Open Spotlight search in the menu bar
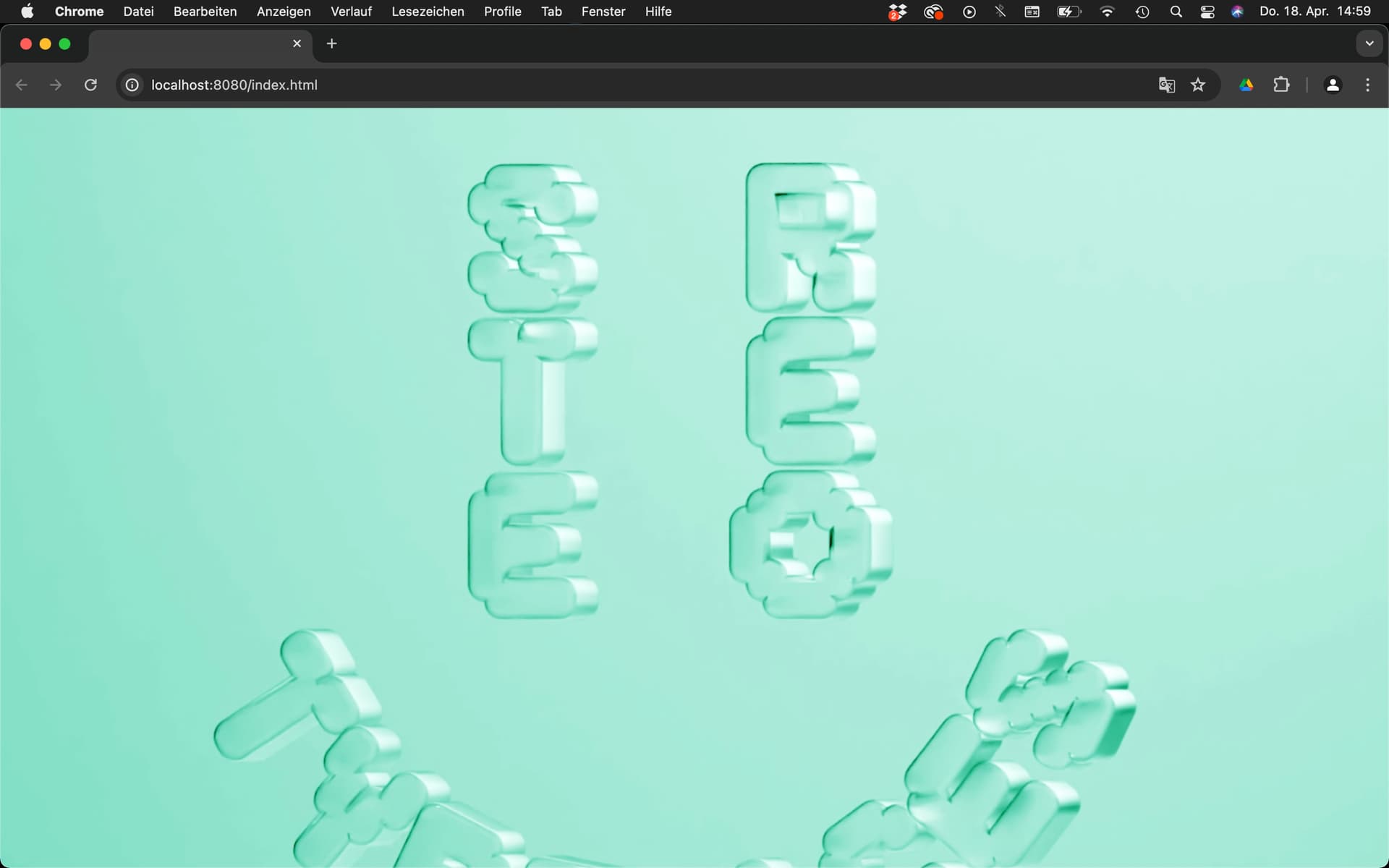Viewport: 1389px width, 868px height. pos(1176,12)
